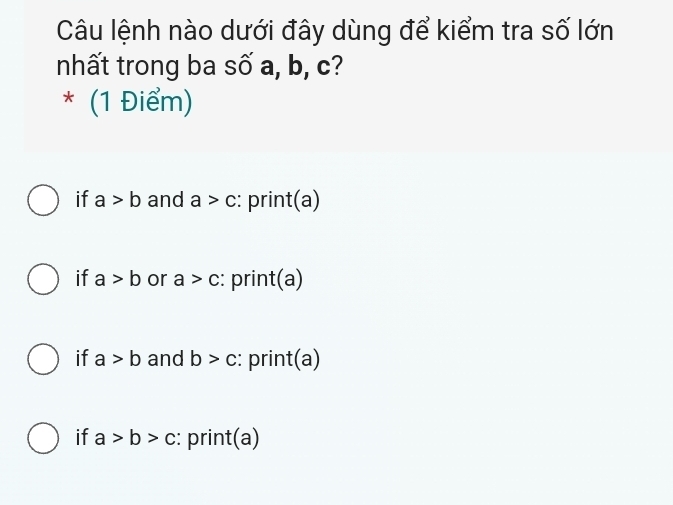The image size is (673, 505).
Task: Click answer text "if a > b and b > c: print(a)"
Action: (197, 359)
